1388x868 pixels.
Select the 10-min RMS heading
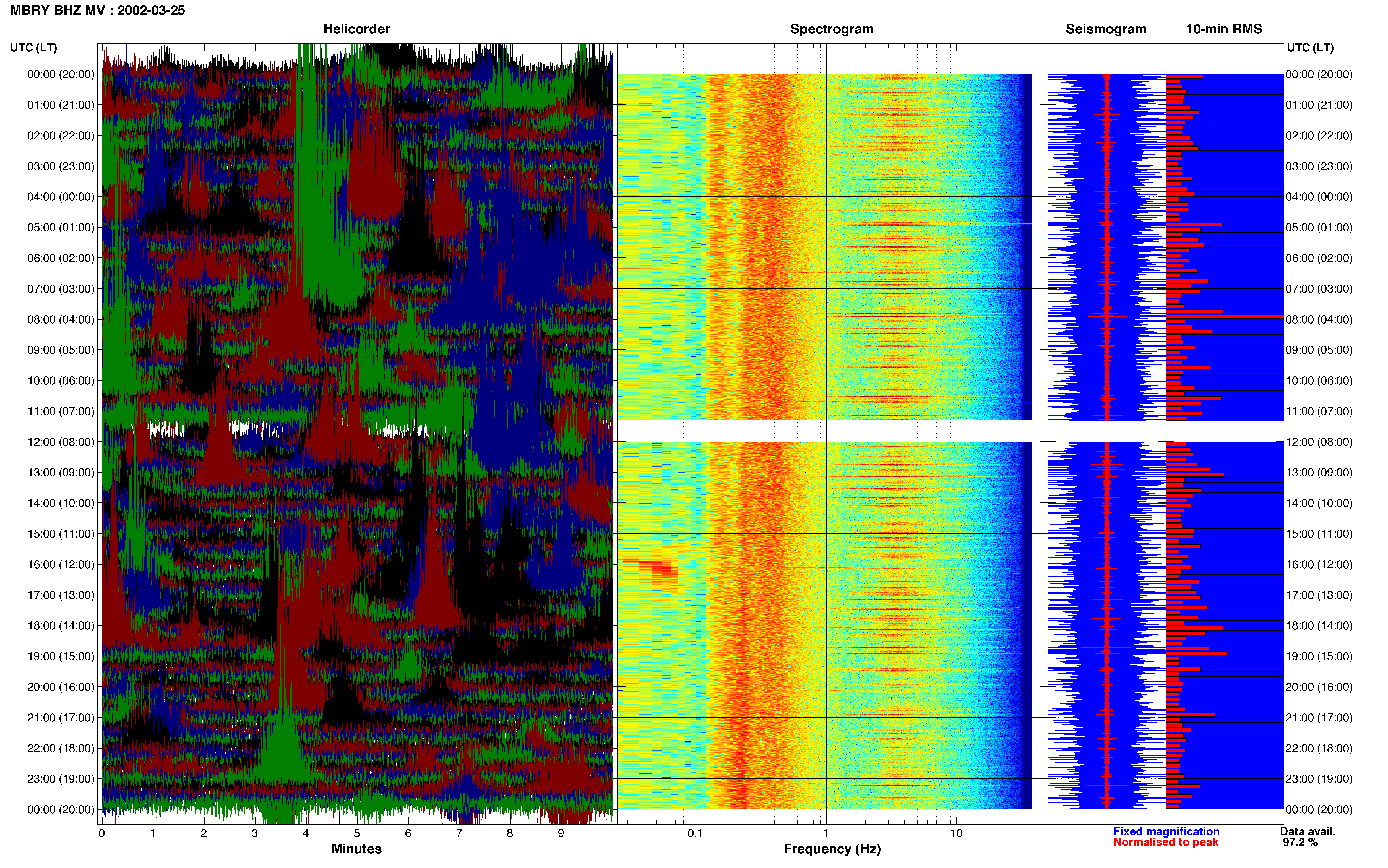tap(1224, 29)
